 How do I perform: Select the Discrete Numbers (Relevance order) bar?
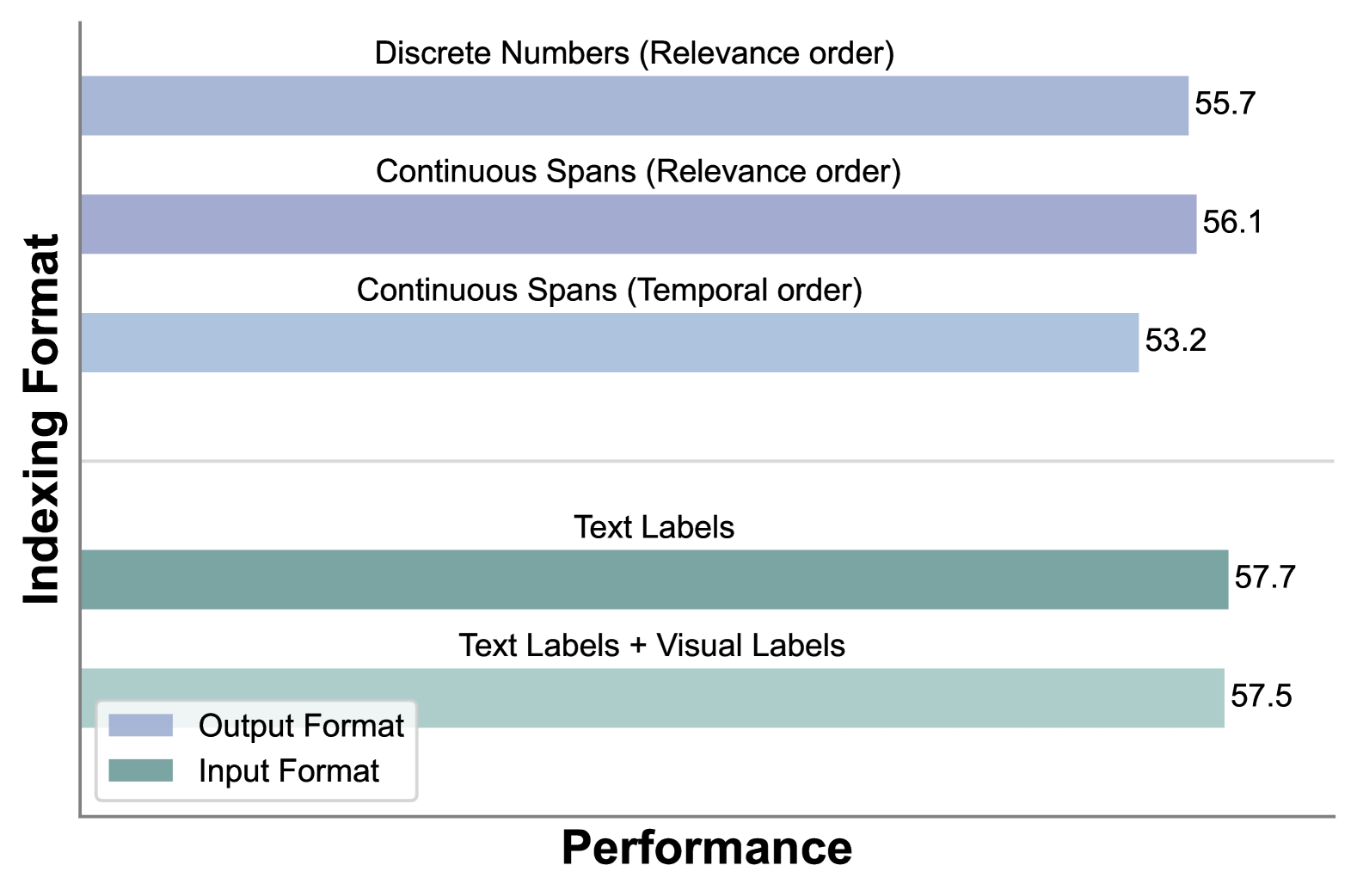point(635,106)
